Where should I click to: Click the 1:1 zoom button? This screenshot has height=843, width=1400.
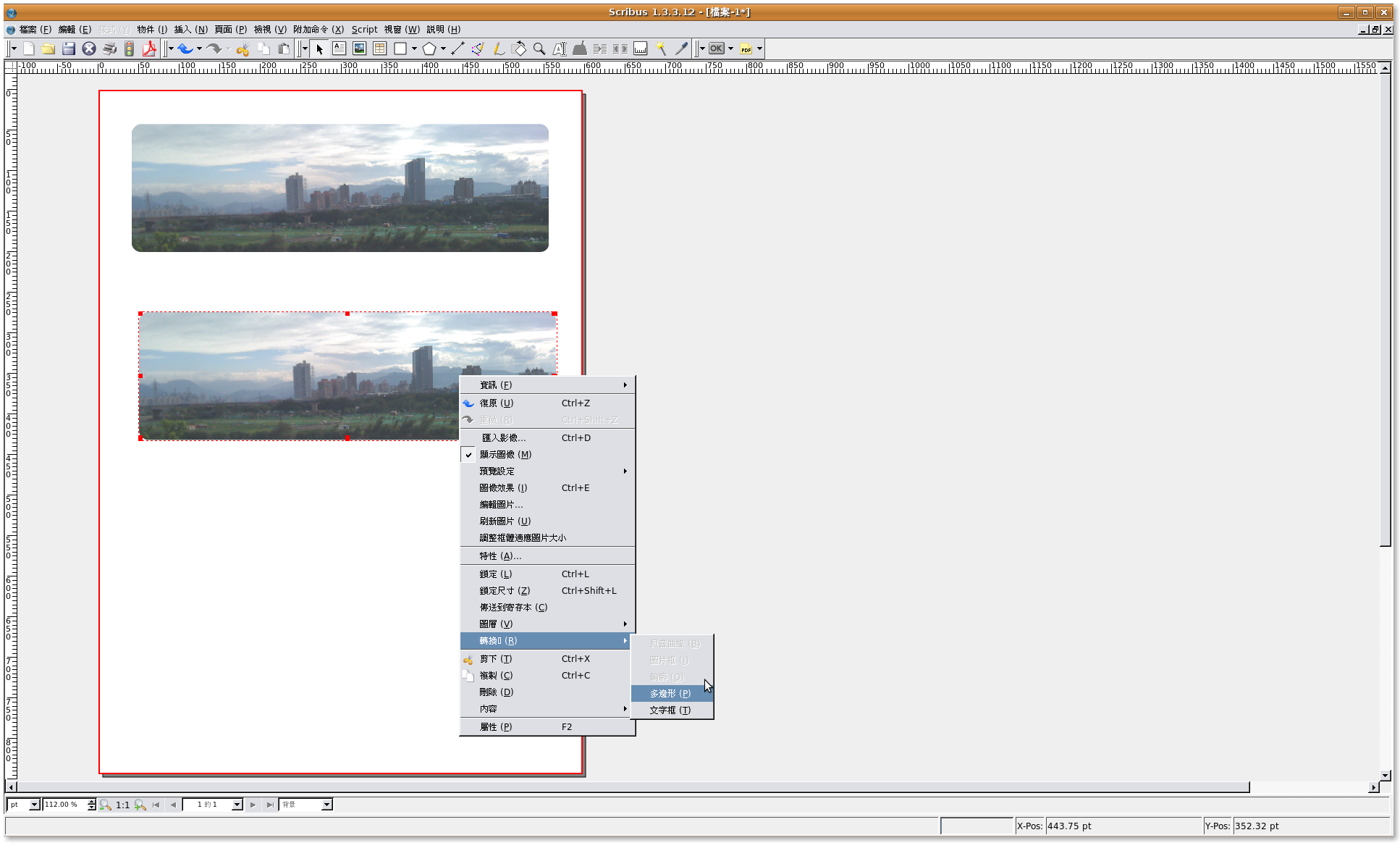click(123, 805)
